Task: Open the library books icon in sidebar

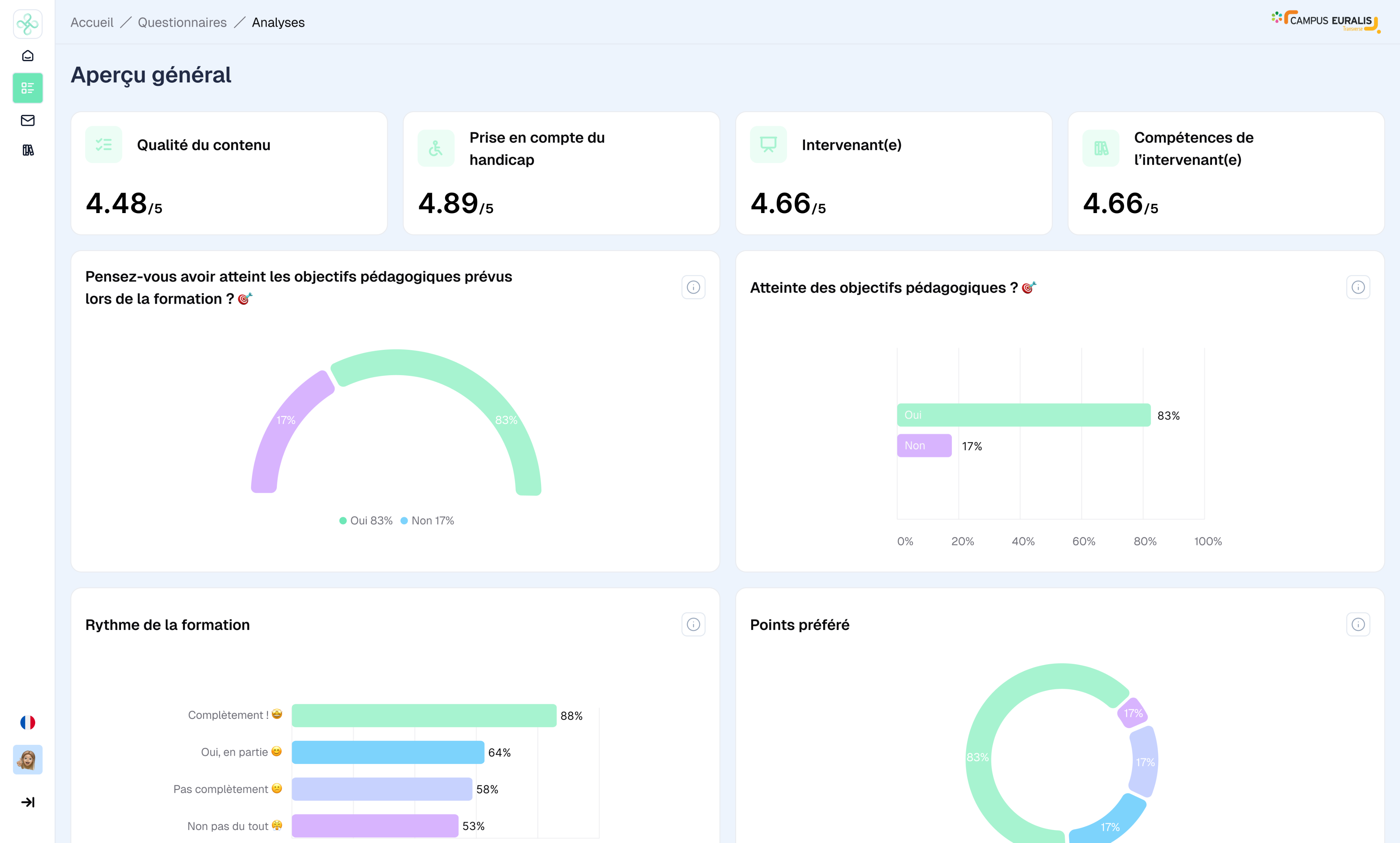Action: (x=27, y=150)
